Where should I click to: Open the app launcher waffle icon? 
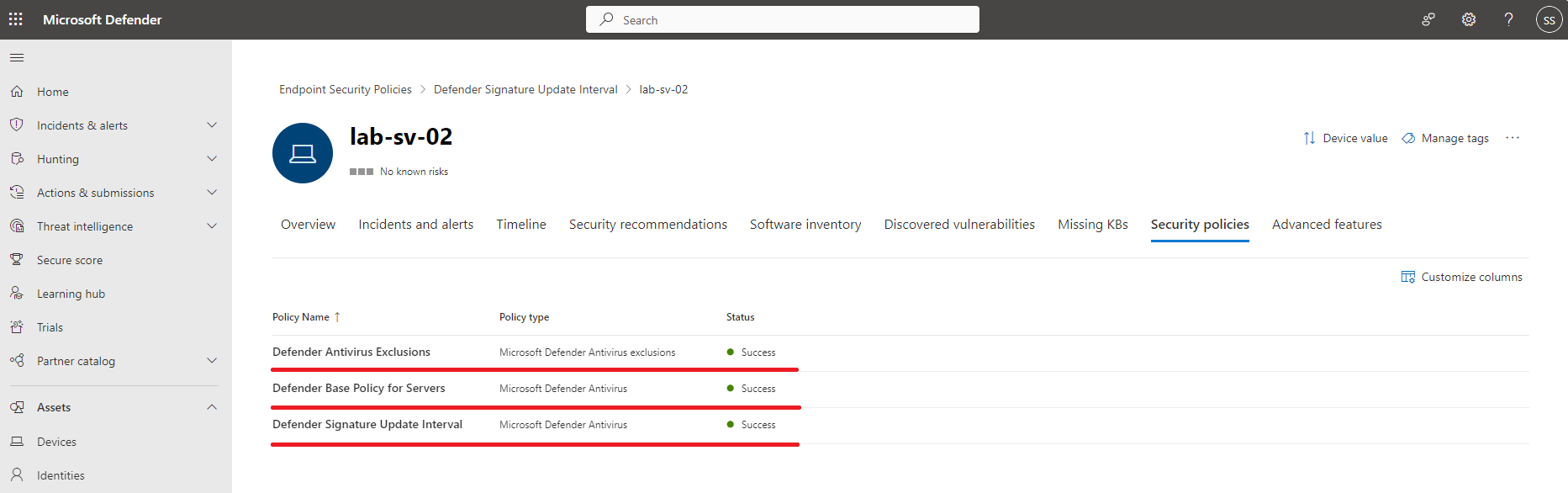click(x=16, y=19)
